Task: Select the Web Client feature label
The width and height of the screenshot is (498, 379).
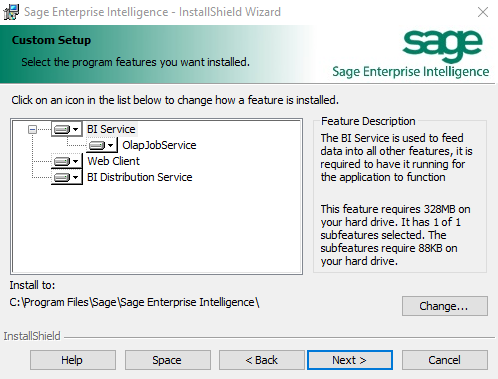Action: click(x=113, y=161)
